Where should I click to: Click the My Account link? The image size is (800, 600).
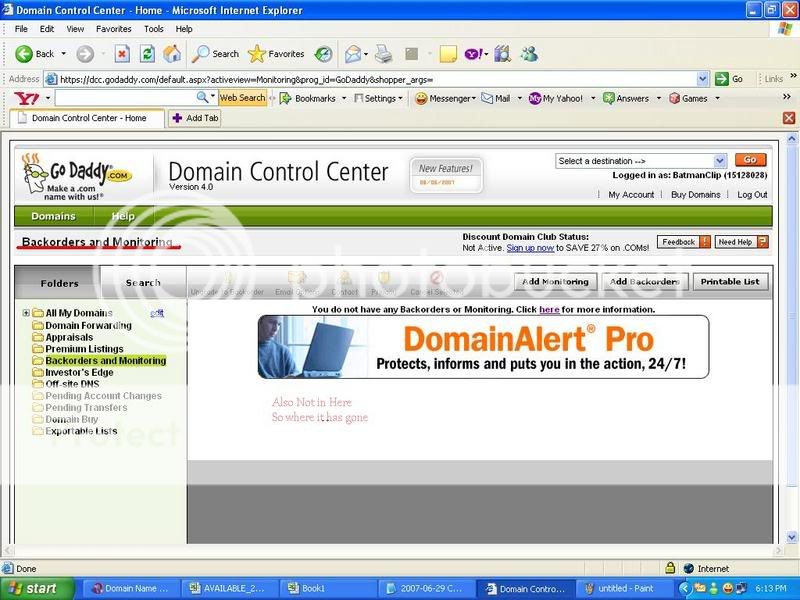631,194
